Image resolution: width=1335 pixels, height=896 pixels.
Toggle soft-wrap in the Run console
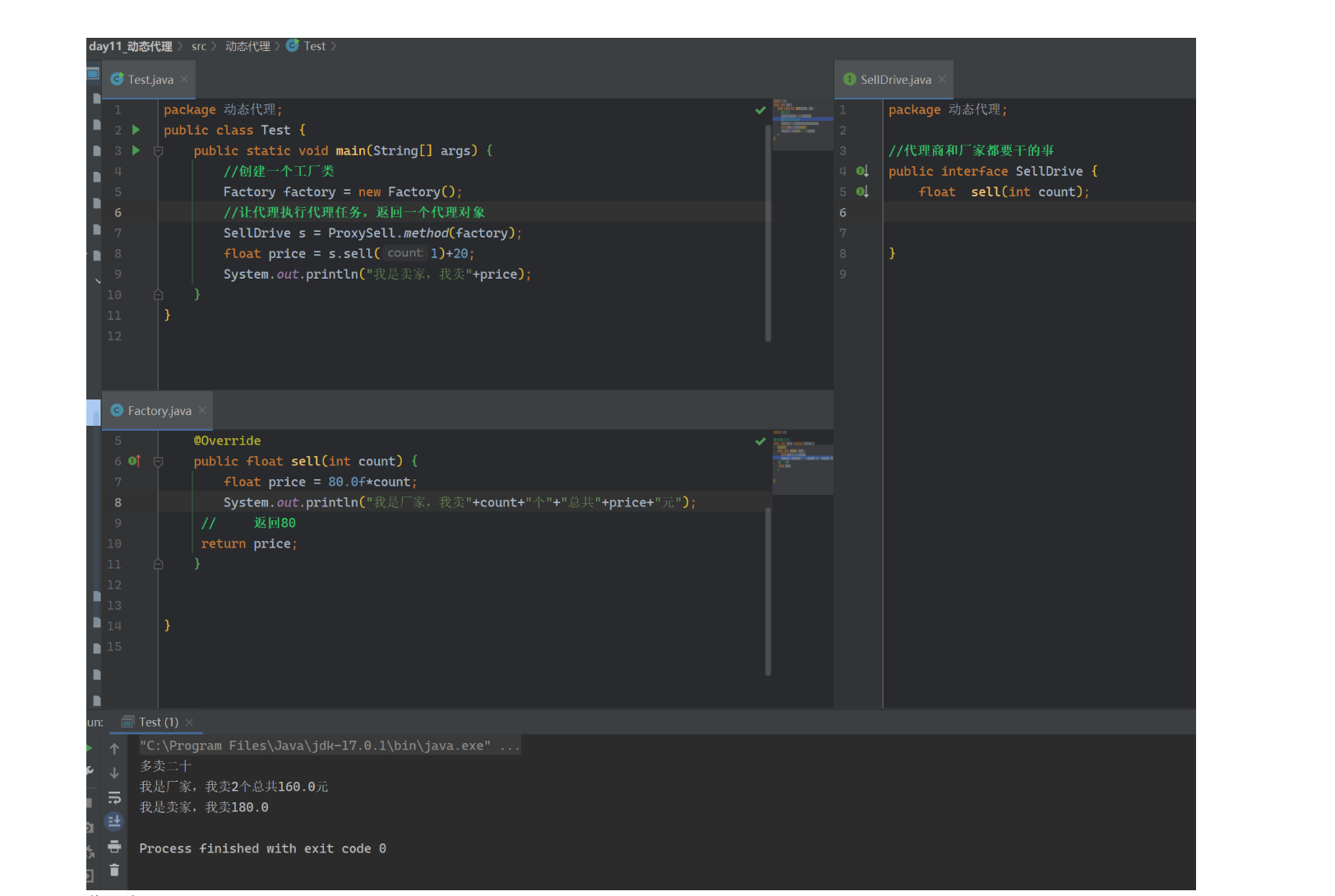point(114,797)
